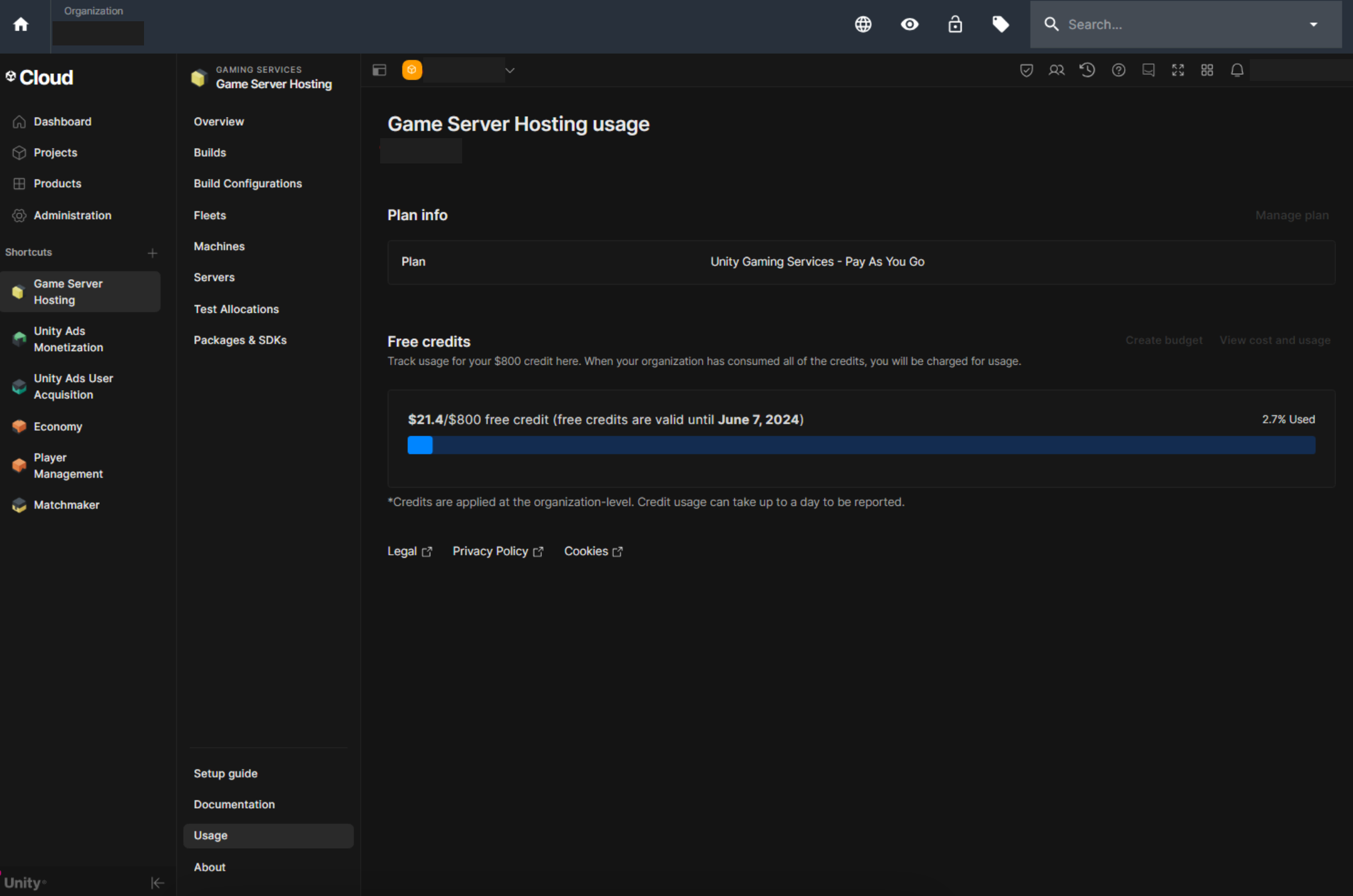Viewport: 1353px width, 896px height.
Task: Click the home icon in top bar
Action: point(21,24)
